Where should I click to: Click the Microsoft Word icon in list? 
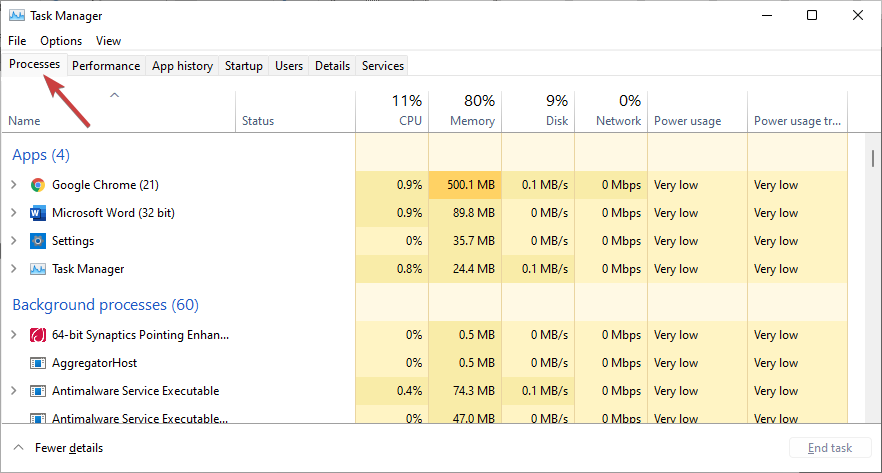(38, 213)
